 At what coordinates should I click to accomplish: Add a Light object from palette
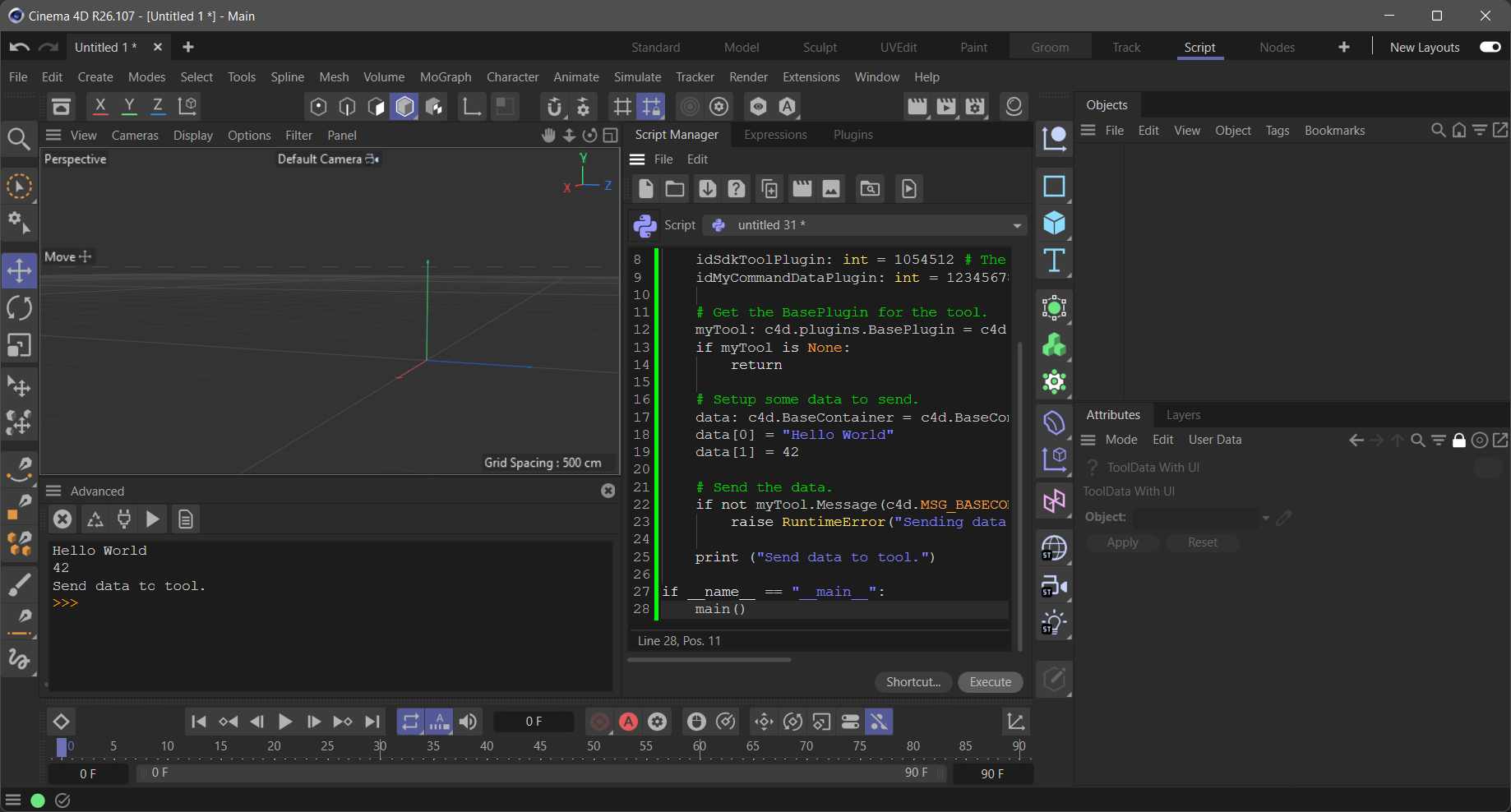(1054, 623)
